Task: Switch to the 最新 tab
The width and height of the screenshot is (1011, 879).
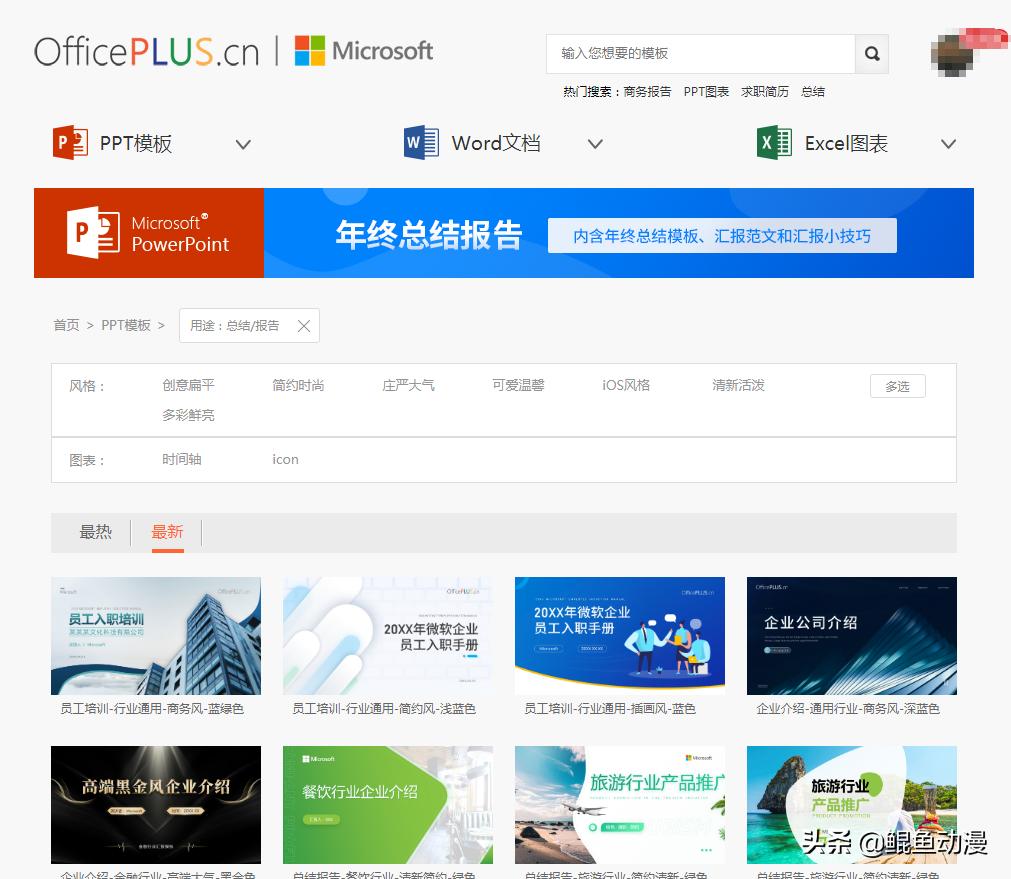Action: coord(168,532)
